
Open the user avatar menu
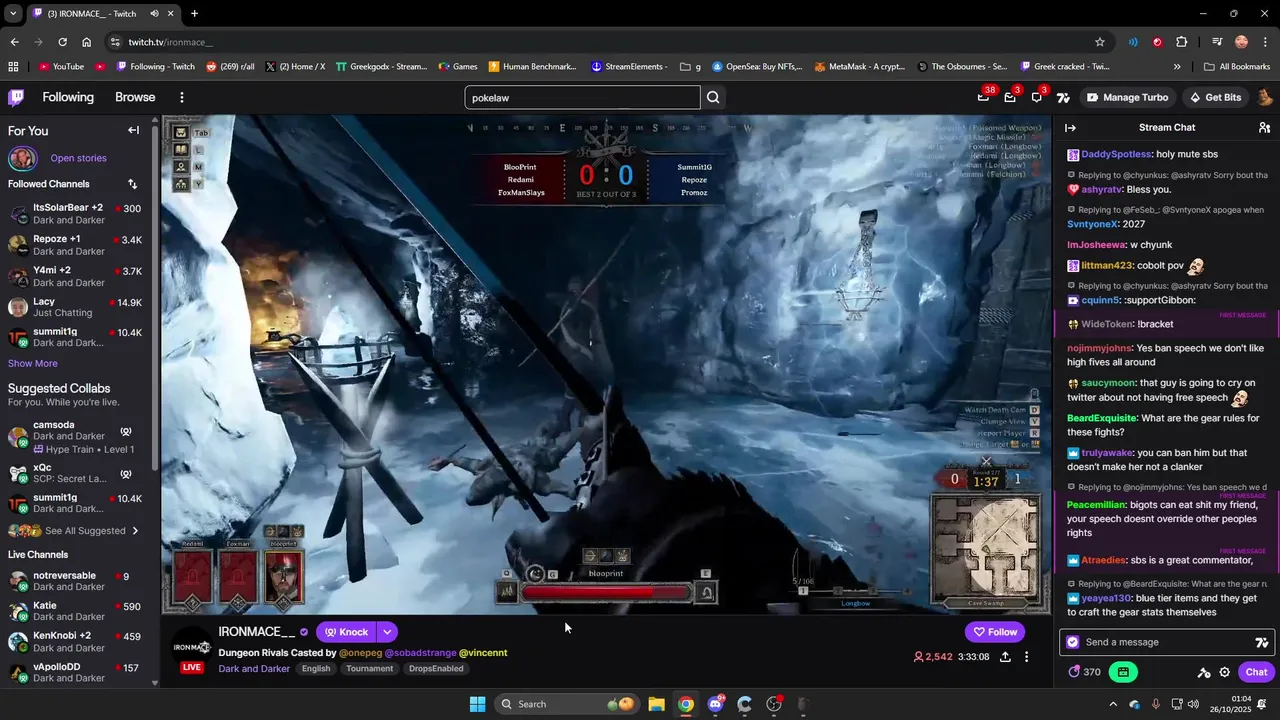coord(1264,97)
